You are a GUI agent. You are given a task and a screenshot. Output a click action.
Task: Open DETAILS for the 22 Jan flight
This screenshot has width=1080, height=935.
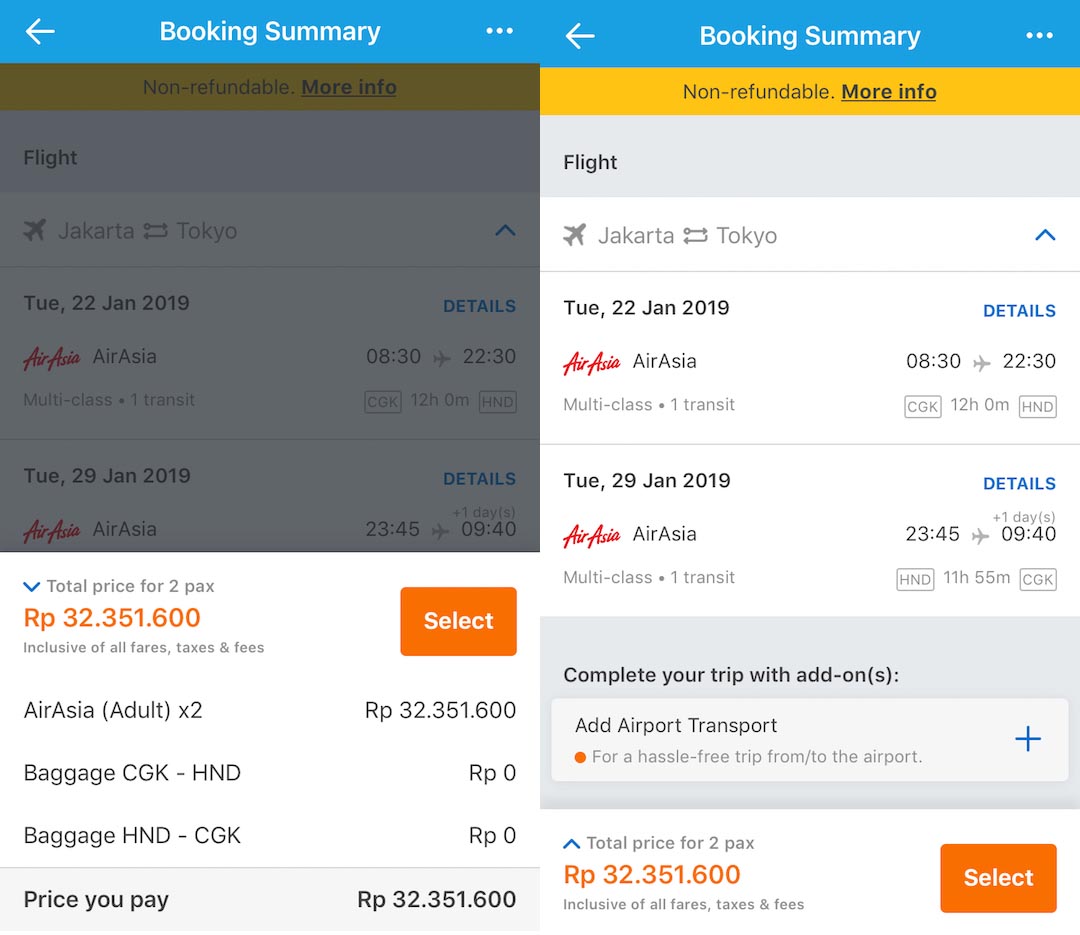click(1019, 311)
